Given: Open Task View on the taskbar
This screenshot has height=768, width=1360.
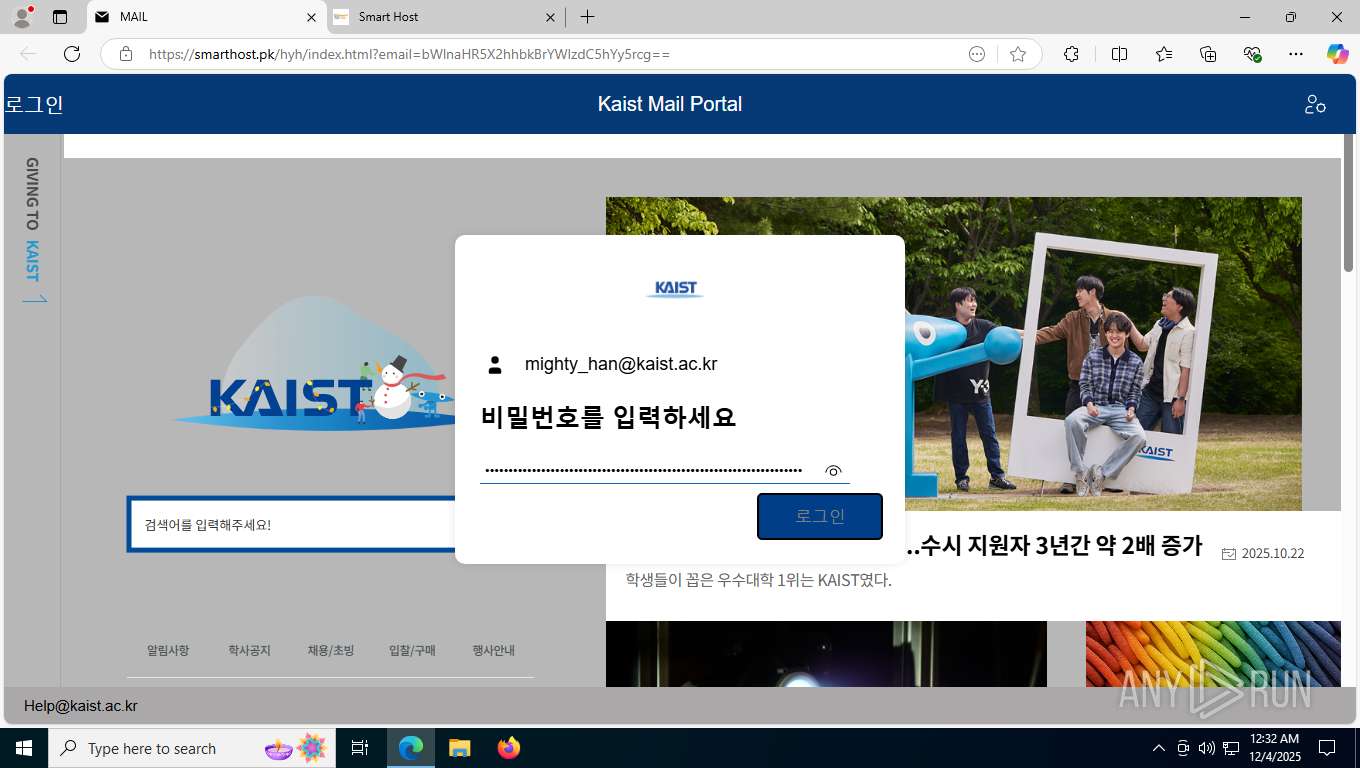Looking at the screenshot, I should 360,748.
